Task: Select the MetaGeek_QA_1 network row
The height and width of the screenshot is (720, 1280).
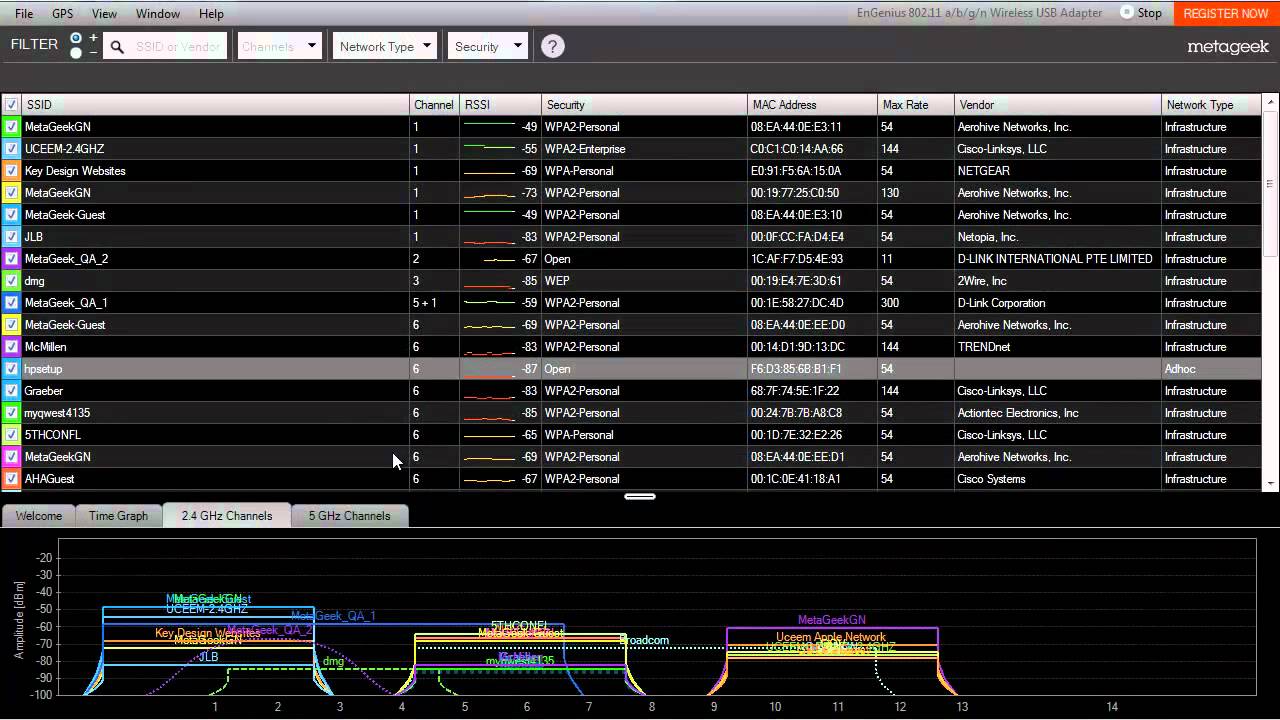Action: tap(632, 303)
